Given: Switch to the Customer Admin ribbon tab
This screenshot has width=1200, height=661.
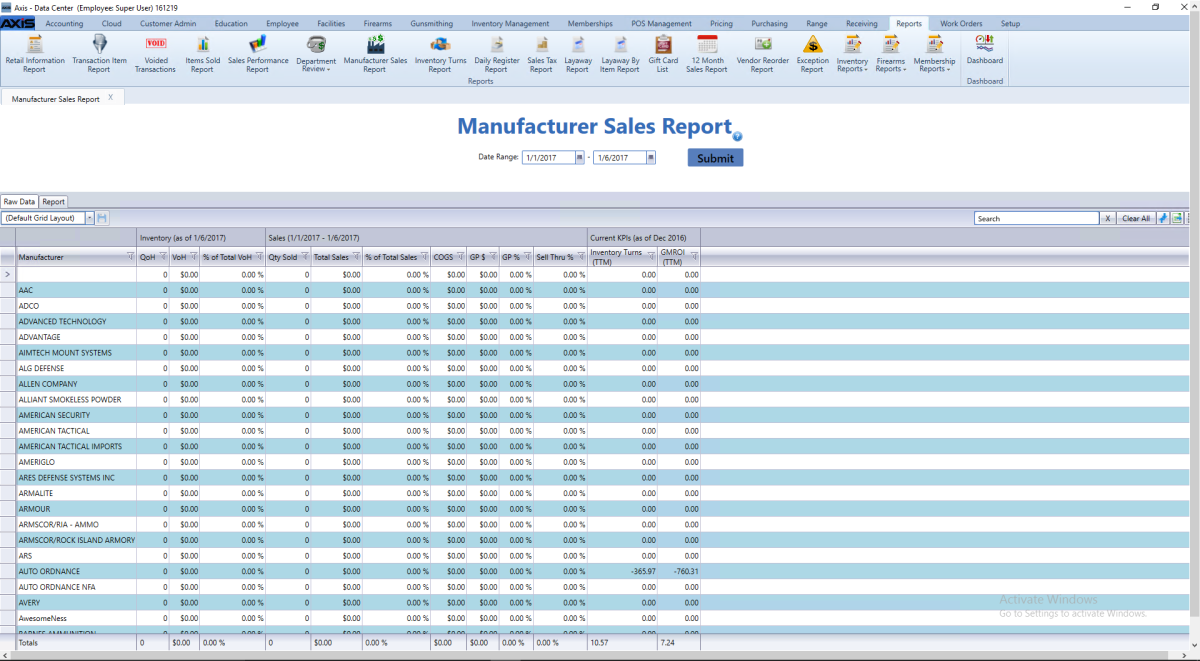Looking at the screenshot, I should pos(168,23).
